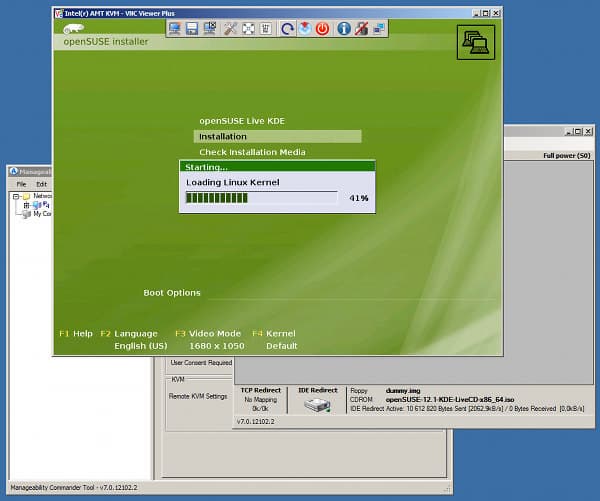Open connection options wrench-and-screwdriver icon
The height and width of the screenshot is (501, 600).
pyautogui.click(x=230, y=29)
